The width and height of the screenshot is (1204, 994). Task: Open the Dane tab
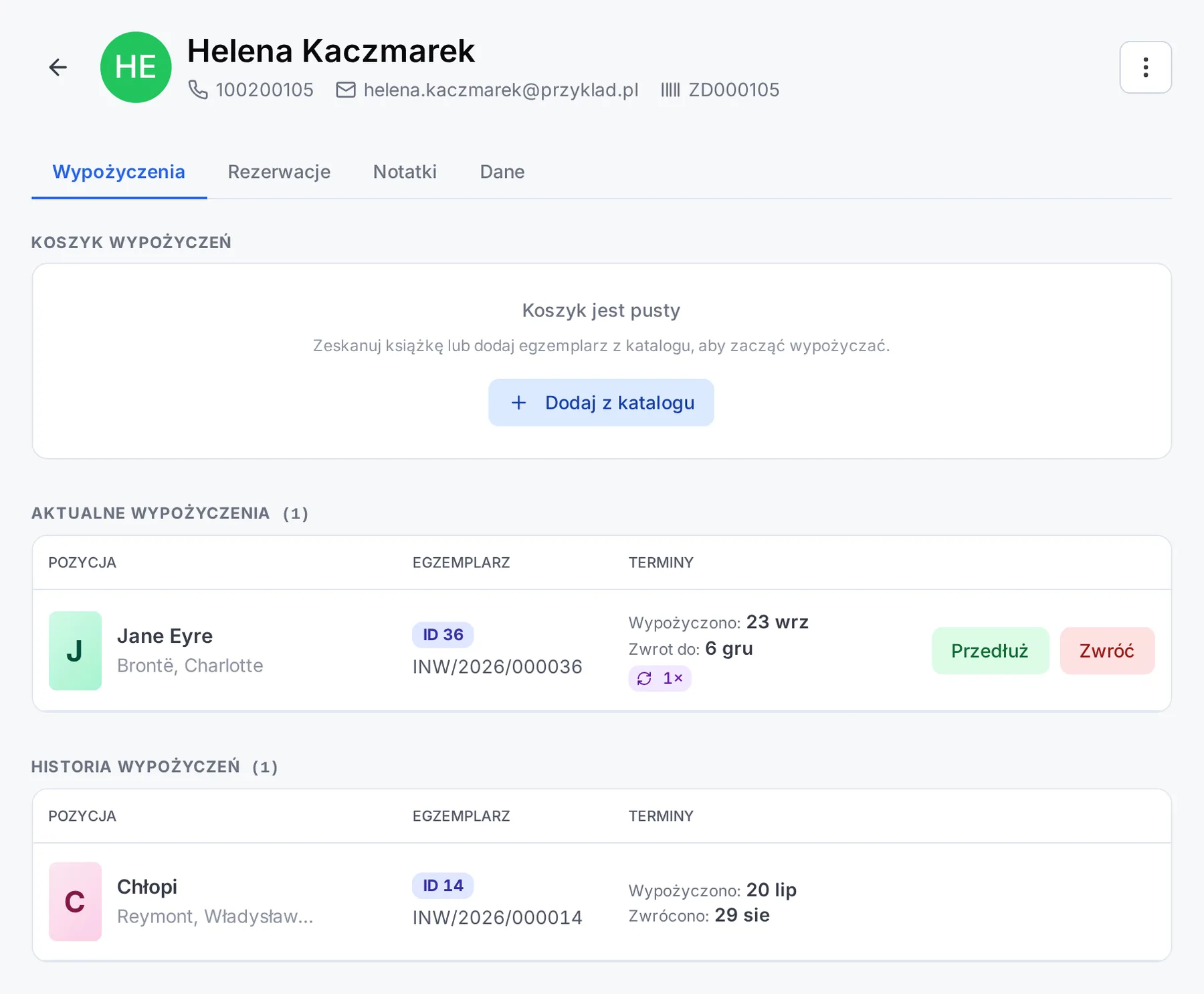pos(502,172)
